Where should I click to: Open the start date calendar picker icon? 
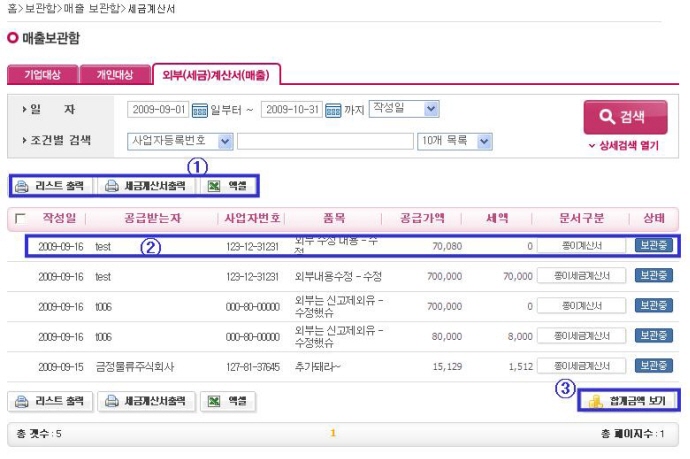click(x=199, y=109)
